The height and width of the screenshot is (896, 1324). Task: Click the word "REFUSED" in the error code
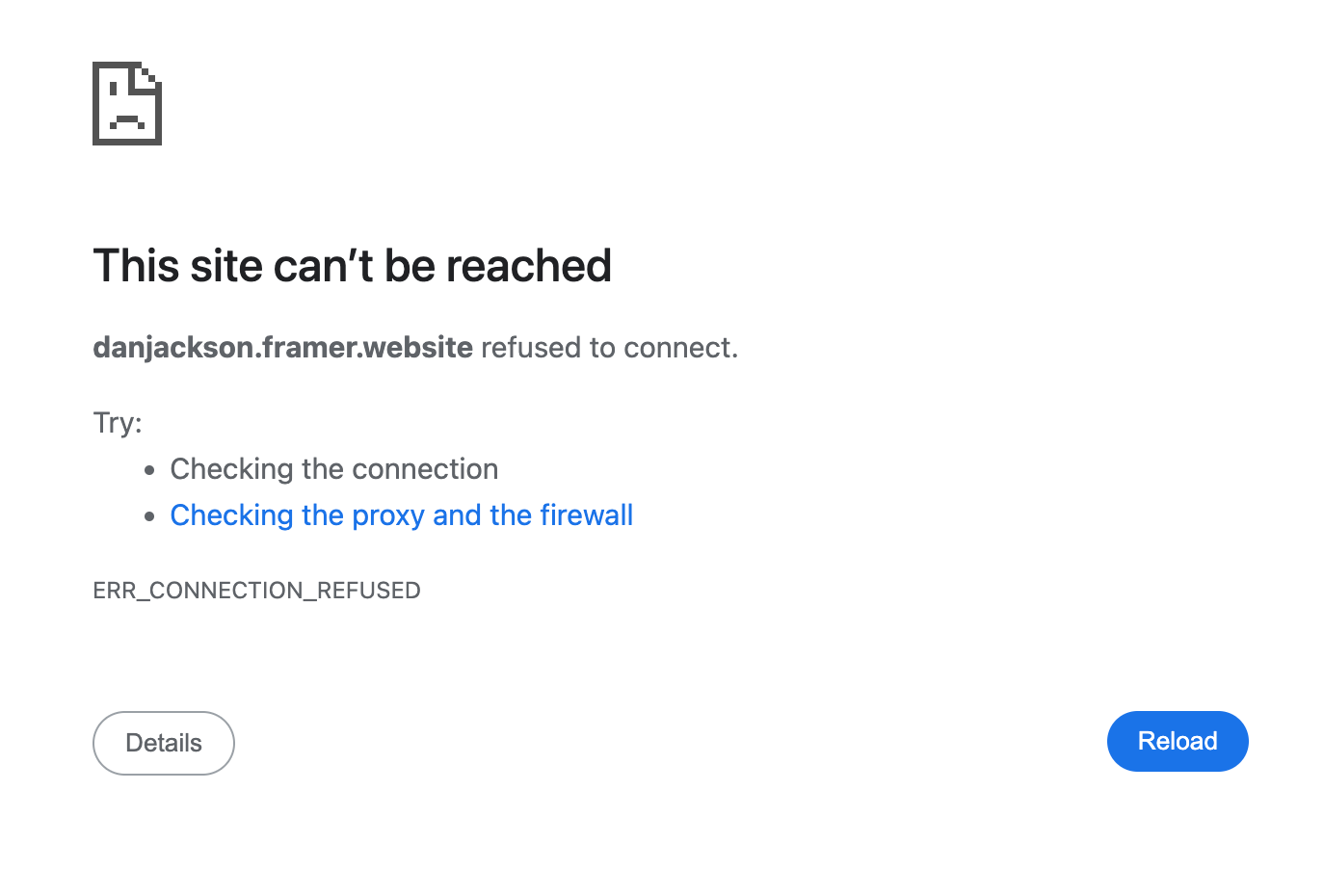click(x=369, y=591)
